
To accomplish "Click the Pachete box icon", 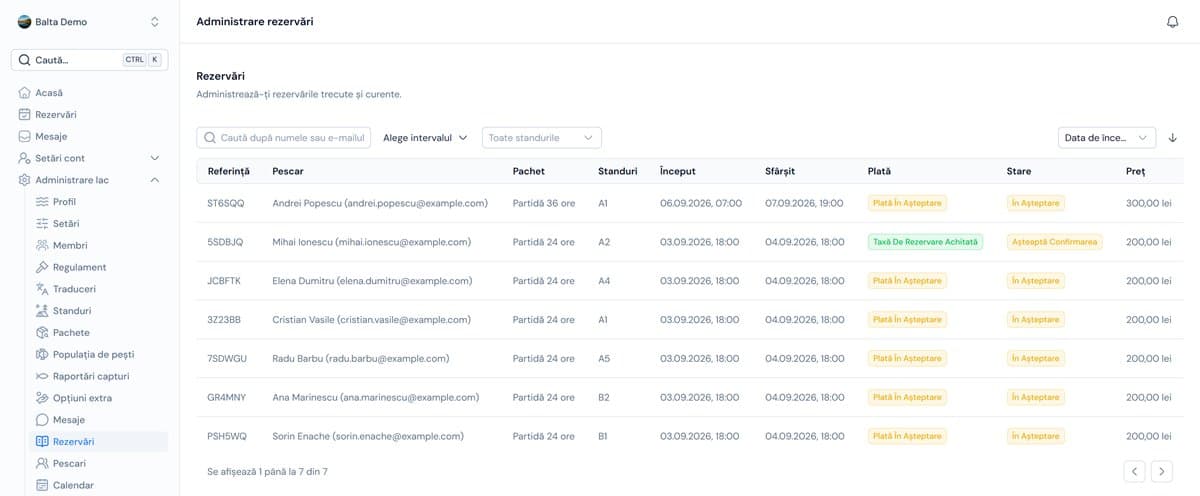I will (x=42, y=333).
